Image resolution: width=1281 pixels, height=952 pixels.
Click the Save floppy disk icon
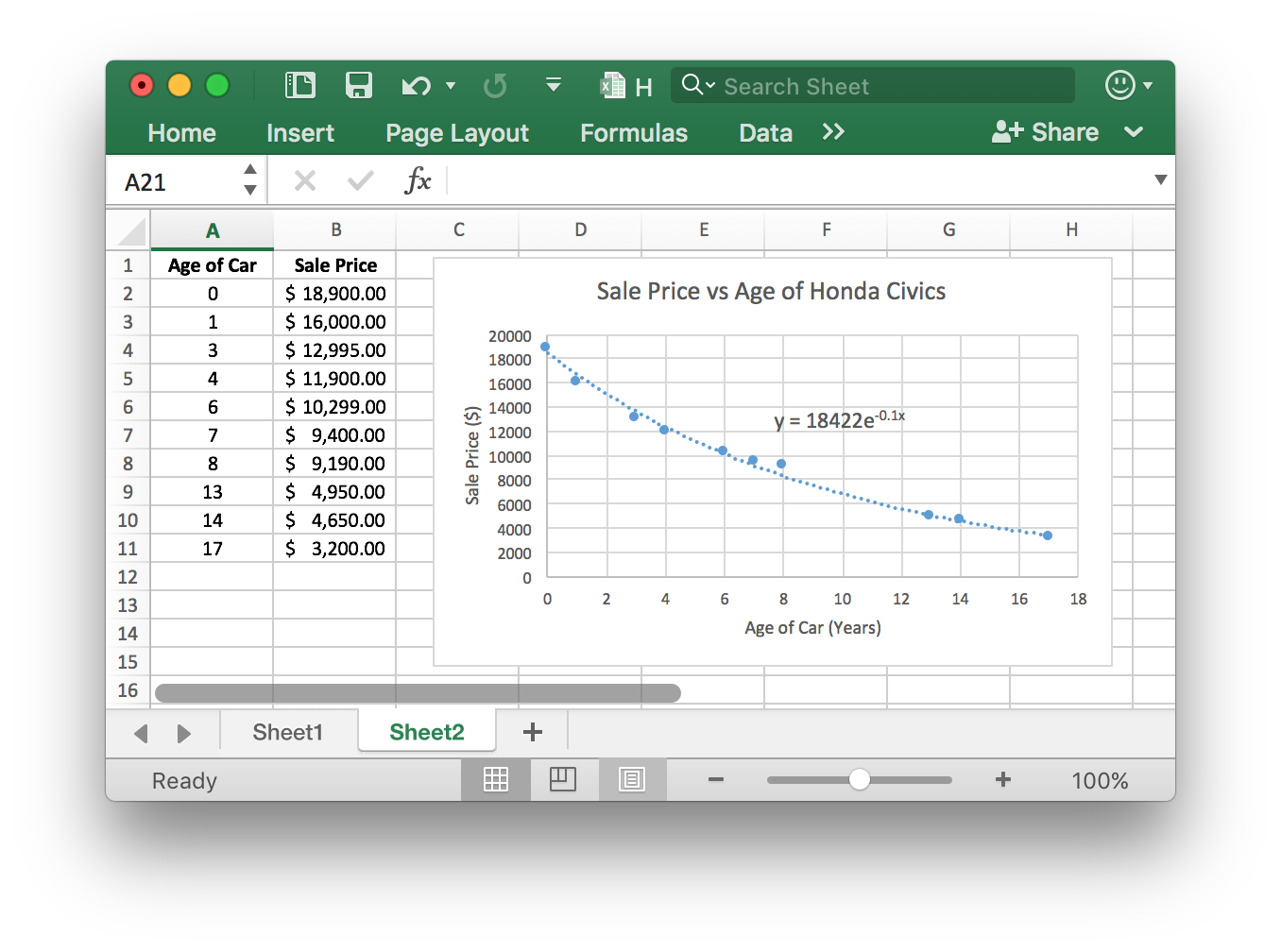tap(359, 86)
